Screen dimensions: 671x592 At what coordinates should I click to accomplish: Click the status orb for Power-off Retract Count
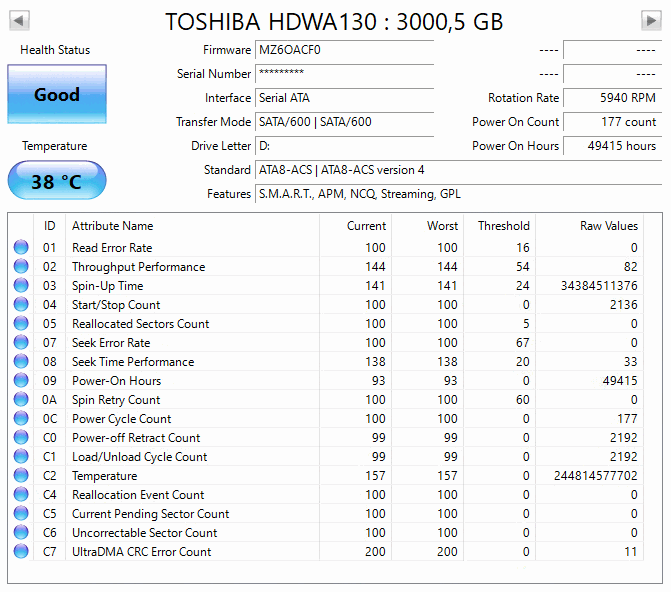[21, 437]
